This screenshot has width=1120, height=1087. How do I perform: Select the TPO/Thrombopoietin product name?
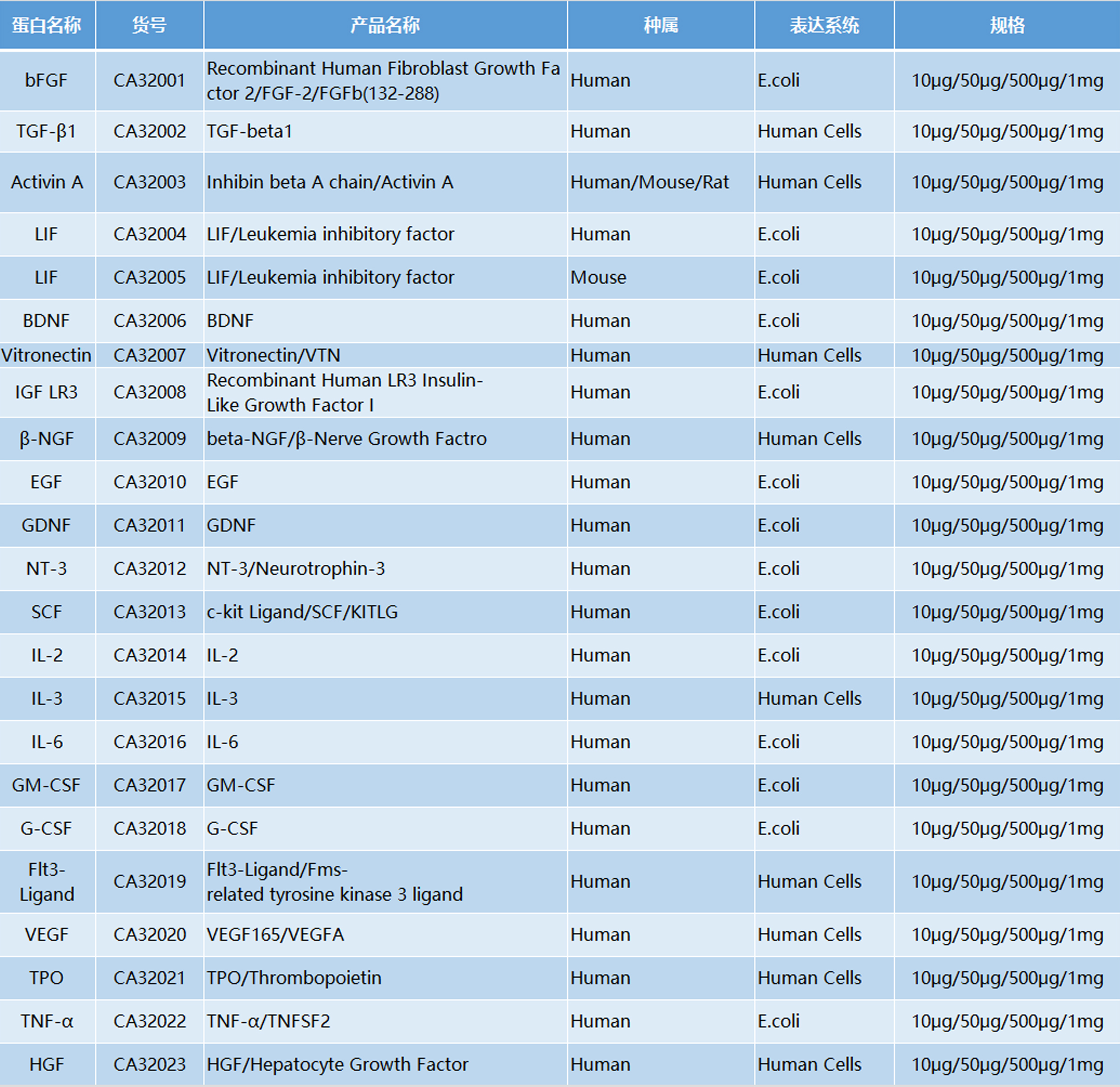pyautogui.click(x=385, y=979)
